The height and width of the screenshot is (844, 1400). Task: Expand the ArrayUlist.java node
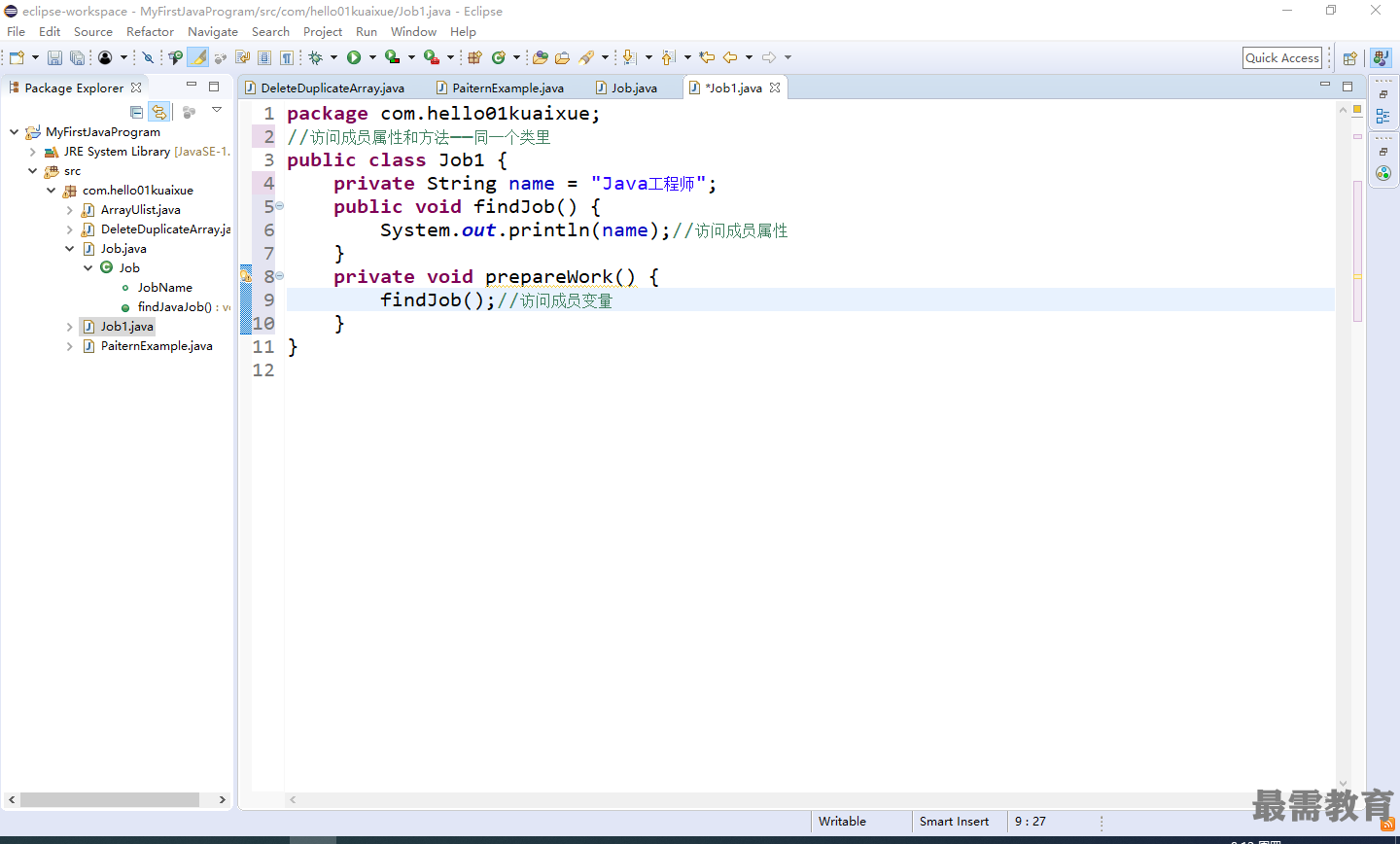(69, 210)
